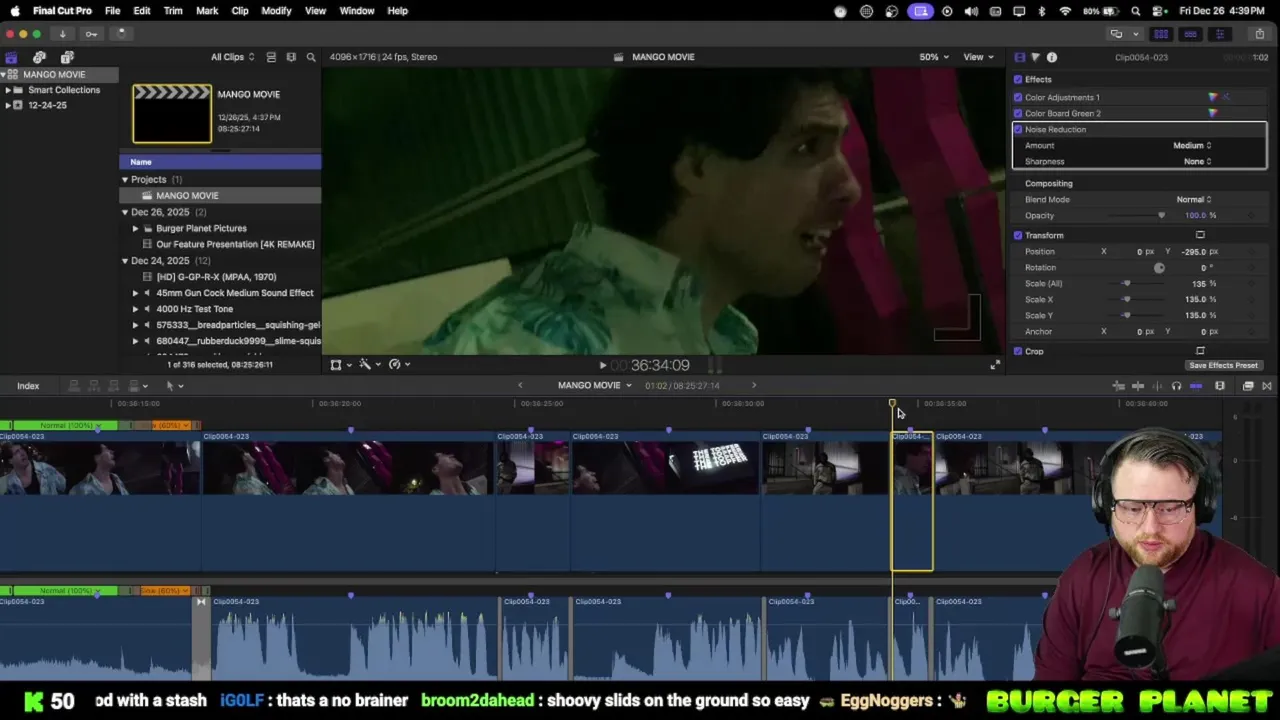The height and width of the screenshot is (720, 1280).
Task: Collapse the Dec 26, 2025 group
Action: [x=125, y=212]
